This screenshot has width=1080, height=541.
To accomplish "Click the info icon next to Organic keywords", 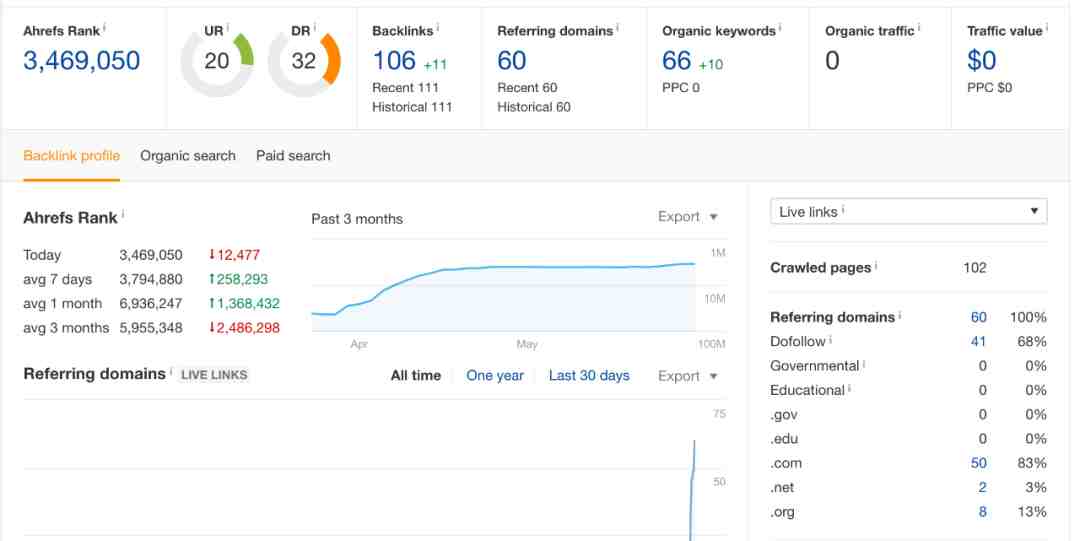I will click(780, 28).
